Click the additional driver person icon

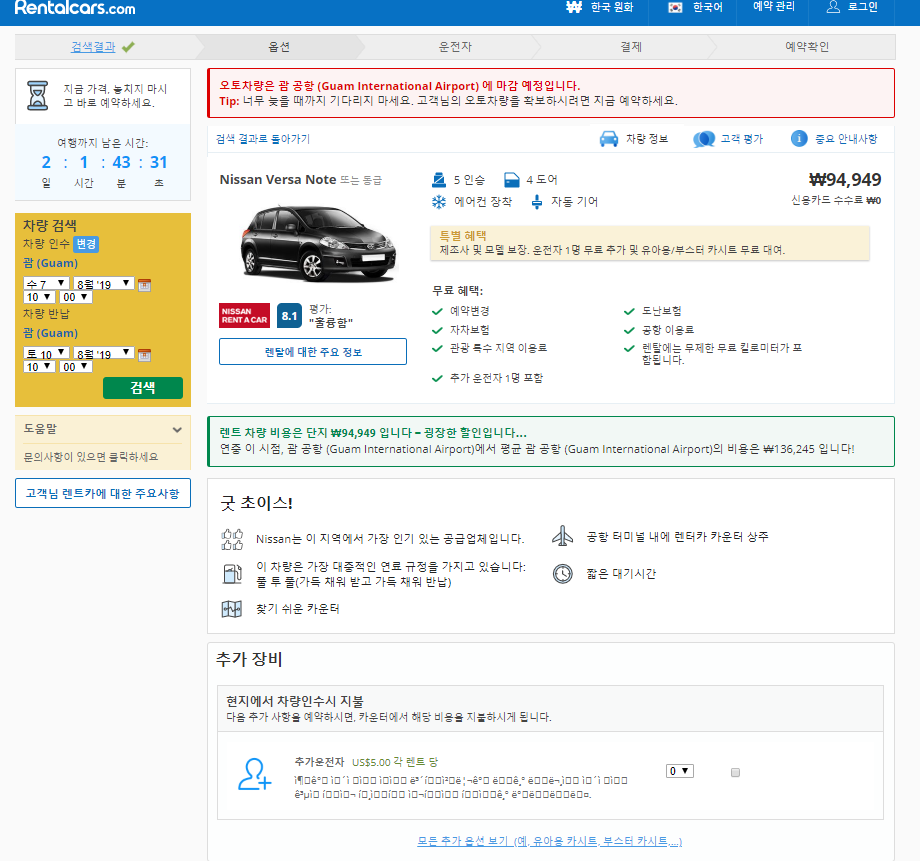pos(255,774)
